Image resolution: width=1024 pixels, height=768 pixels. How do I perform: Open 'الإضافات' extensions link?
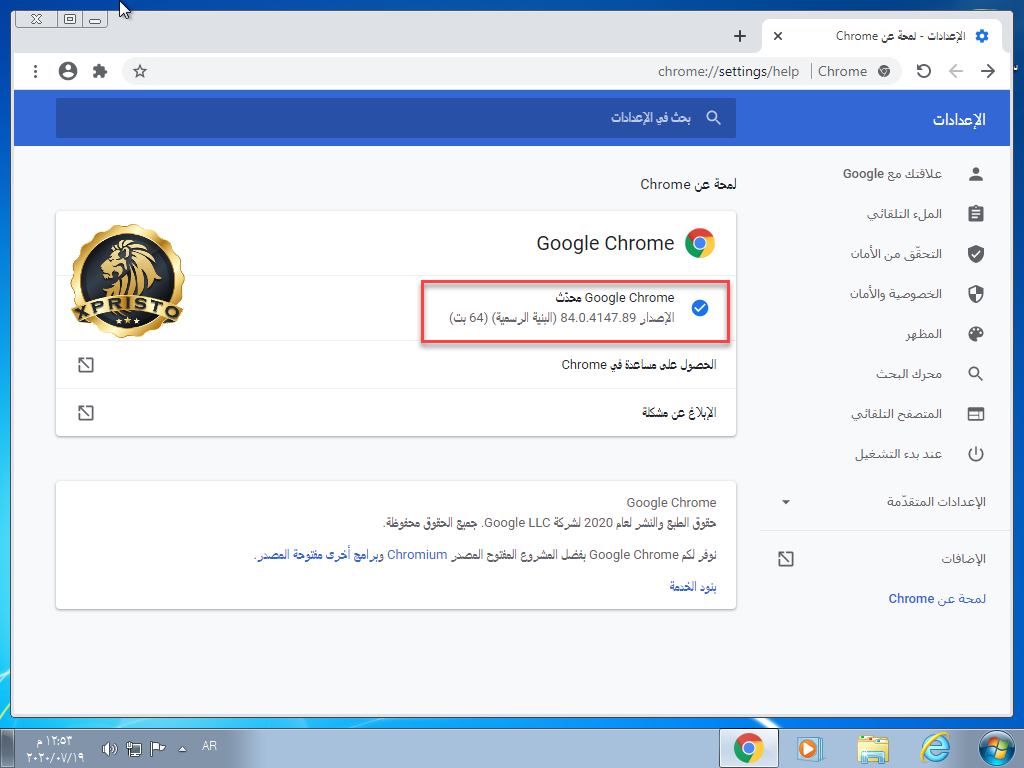pyautogui.click(x=963, y=558)
